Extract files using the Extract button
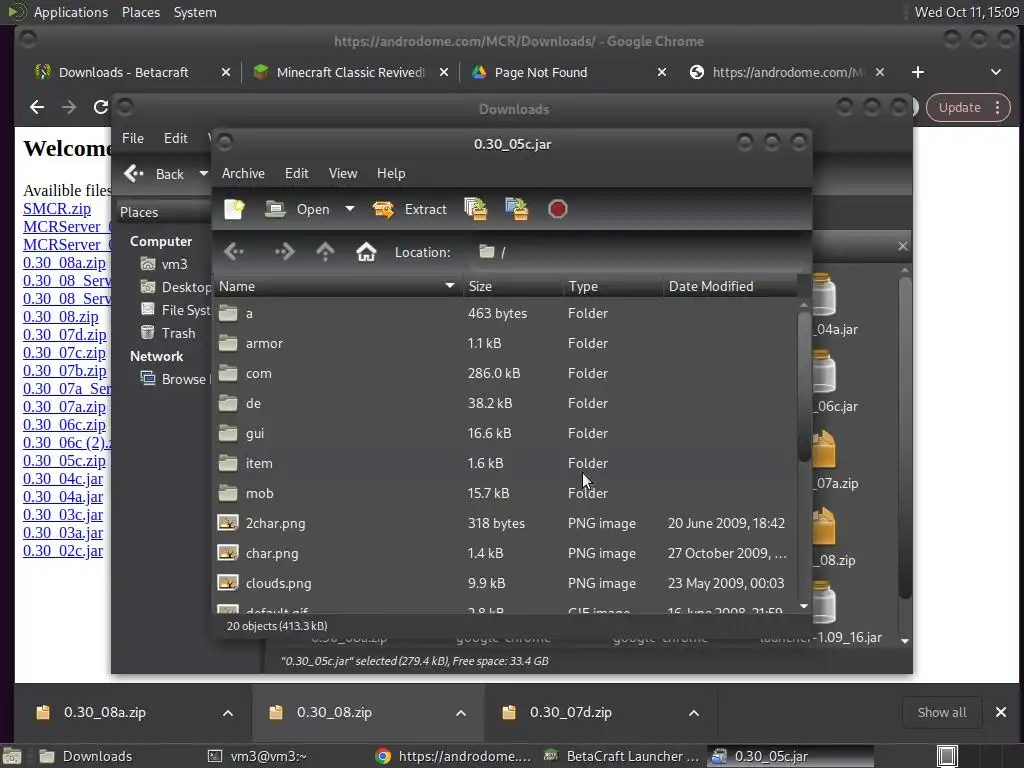 tap(410, 209)
